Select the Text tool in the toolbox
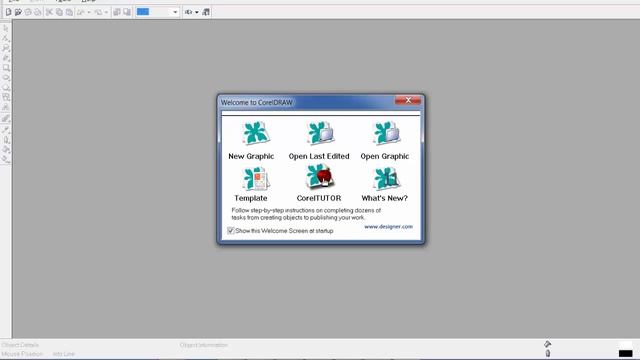This screenshot has height=360, width=640. coord(6,107)
